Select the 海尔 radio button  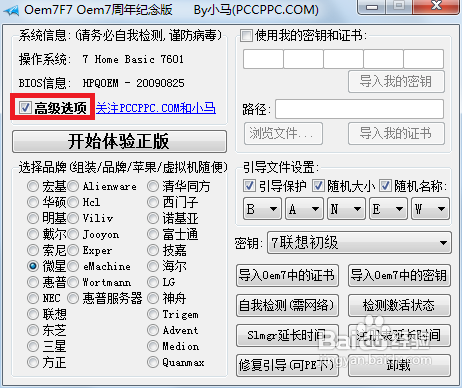[x=153, y=266]
